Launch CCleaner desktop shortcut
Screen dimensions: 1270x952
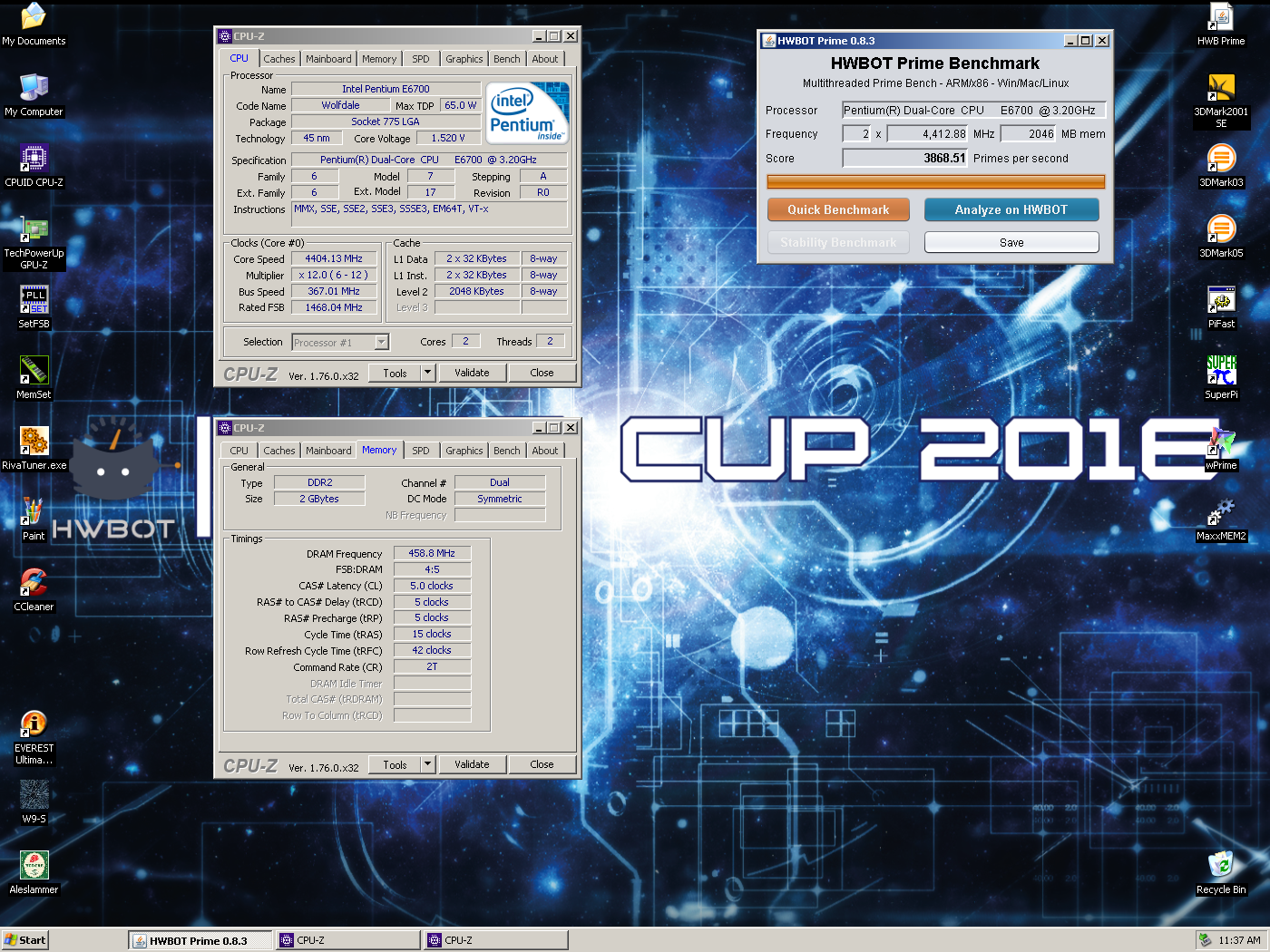point(34,590)
